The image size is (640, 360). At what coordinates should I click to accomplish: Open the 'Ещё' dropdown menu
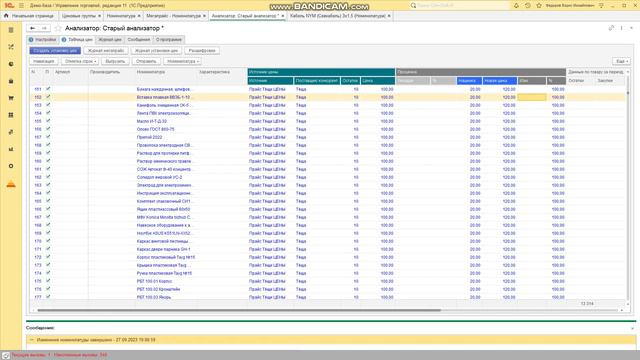(x=621, y=61)
